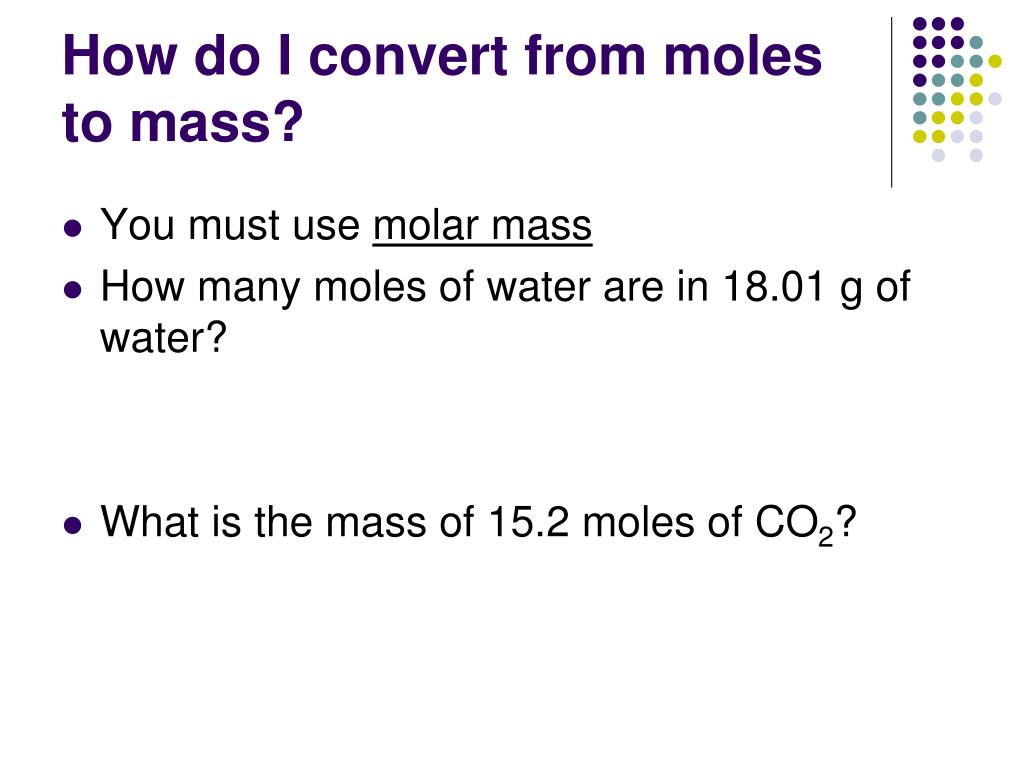This screenshot has width=1024, height=768.
Task: Click the 'to mass?' title line
Action: click(183, 122)
